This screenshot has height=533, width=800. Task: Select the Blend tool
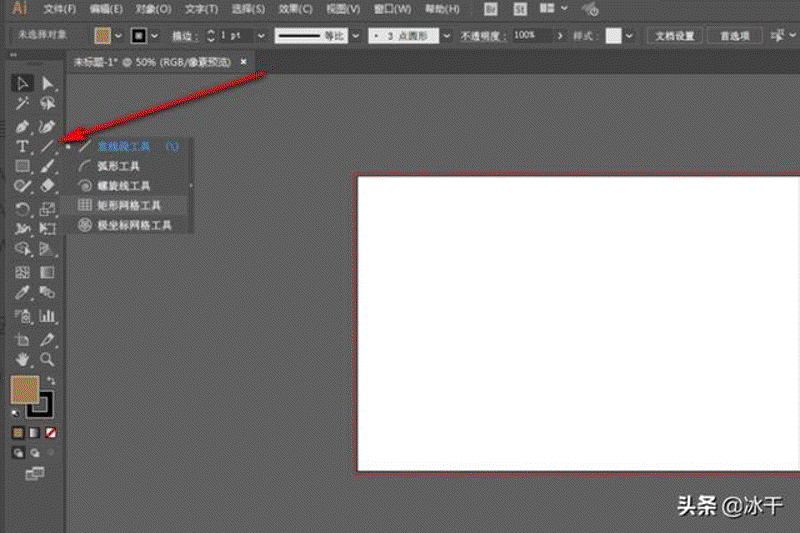pyautogui.click(x=47, y=292)
